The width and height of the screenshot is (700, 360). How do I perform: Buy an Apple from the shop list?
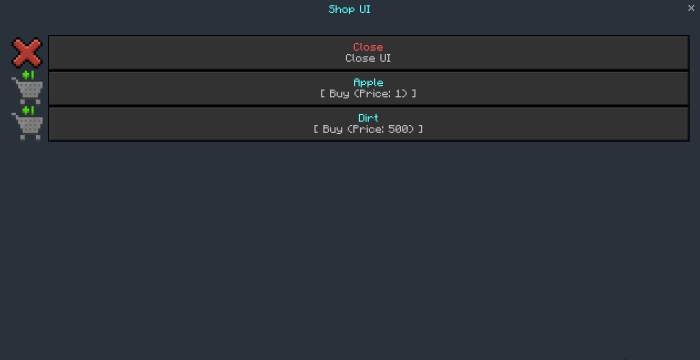coord(368,88)
